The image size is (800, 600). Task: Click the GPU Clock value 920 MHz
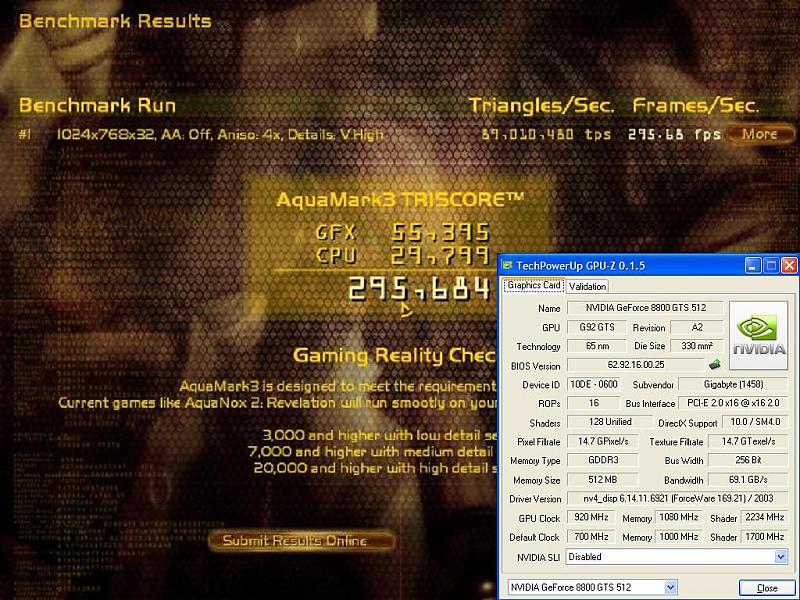click(x=591, y=517)
